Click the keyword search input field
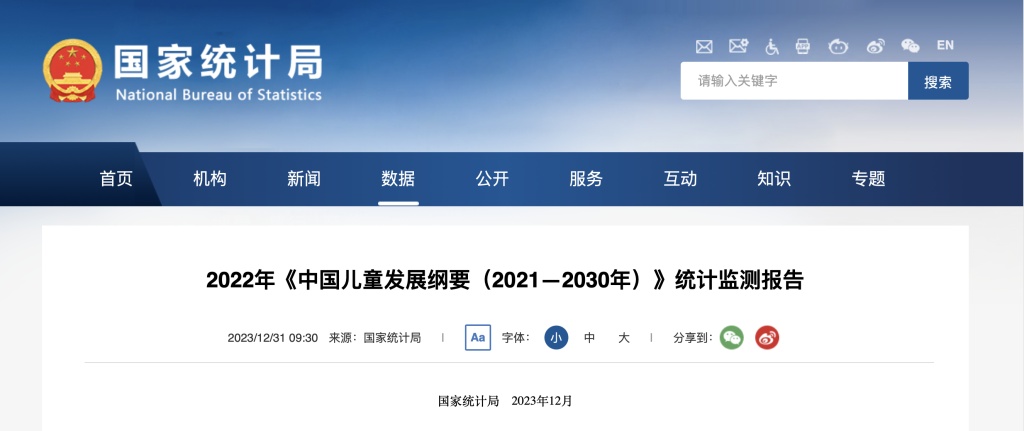1024x431 pixels. [x=794, y=81]
